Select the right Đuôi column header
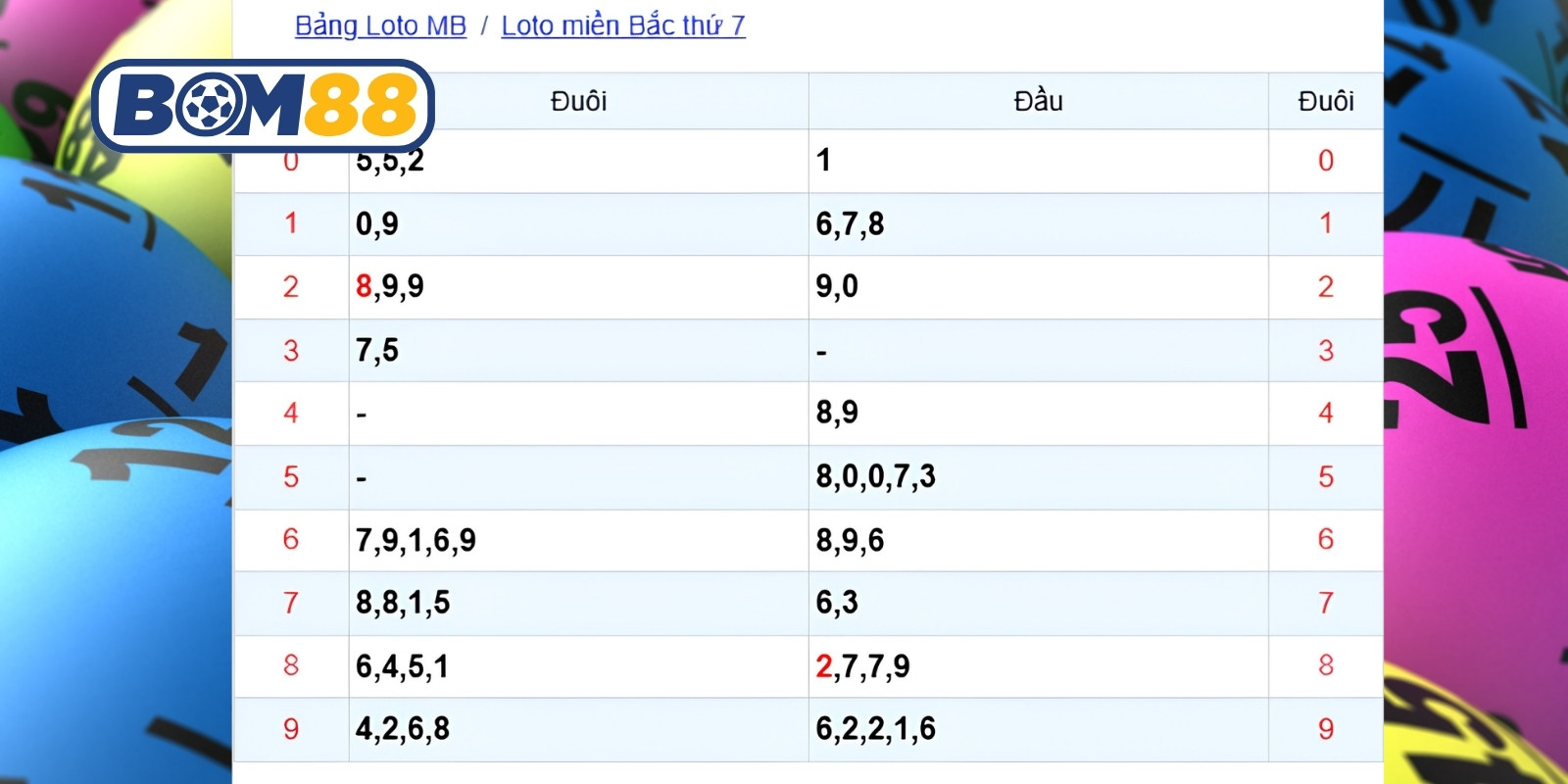This screenshot has height=784, width=1568. 1326,101
